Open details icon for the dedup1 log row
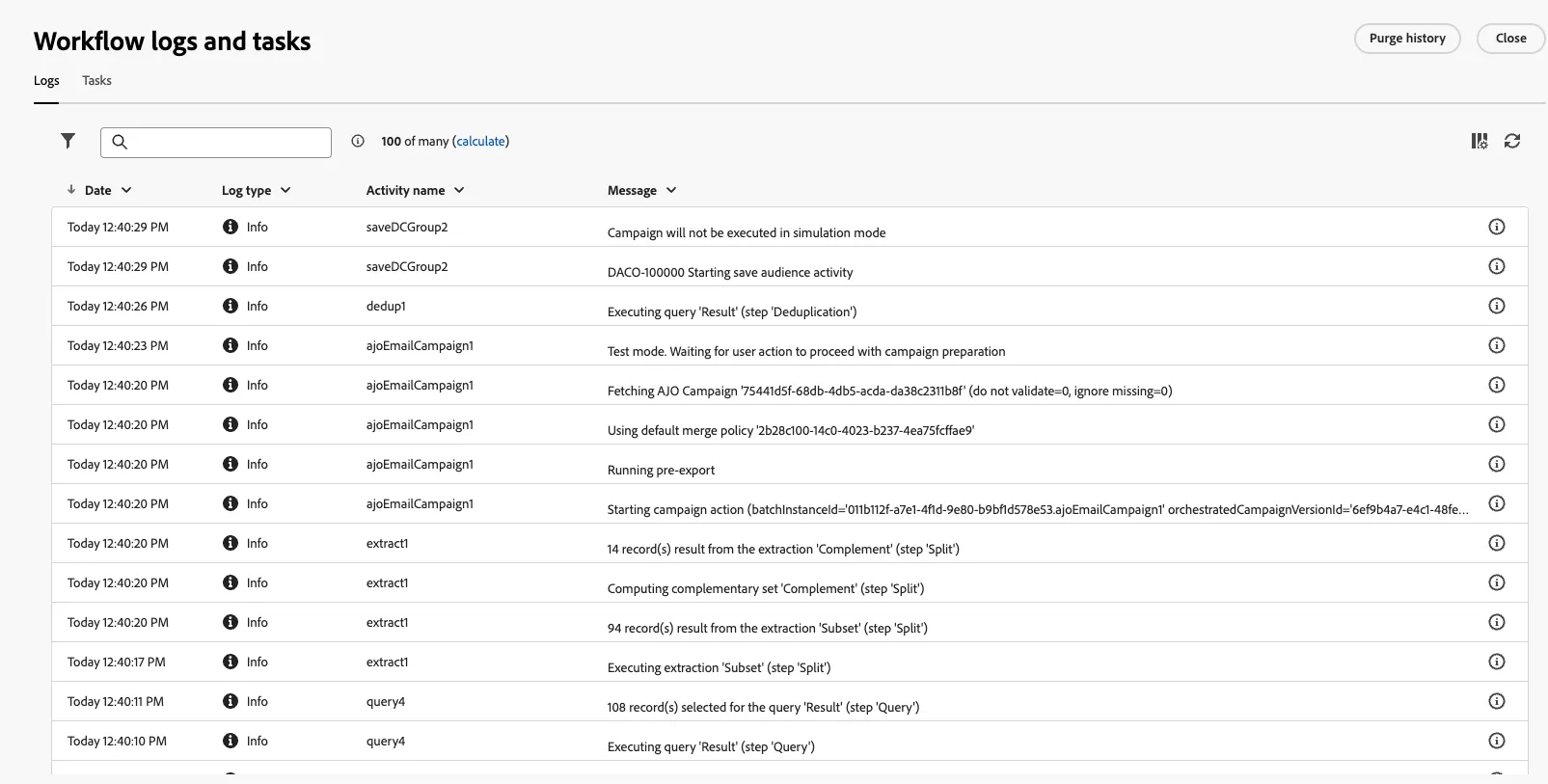The height and width of the screenshot is (784, 1548). (x=1497, y=306)
